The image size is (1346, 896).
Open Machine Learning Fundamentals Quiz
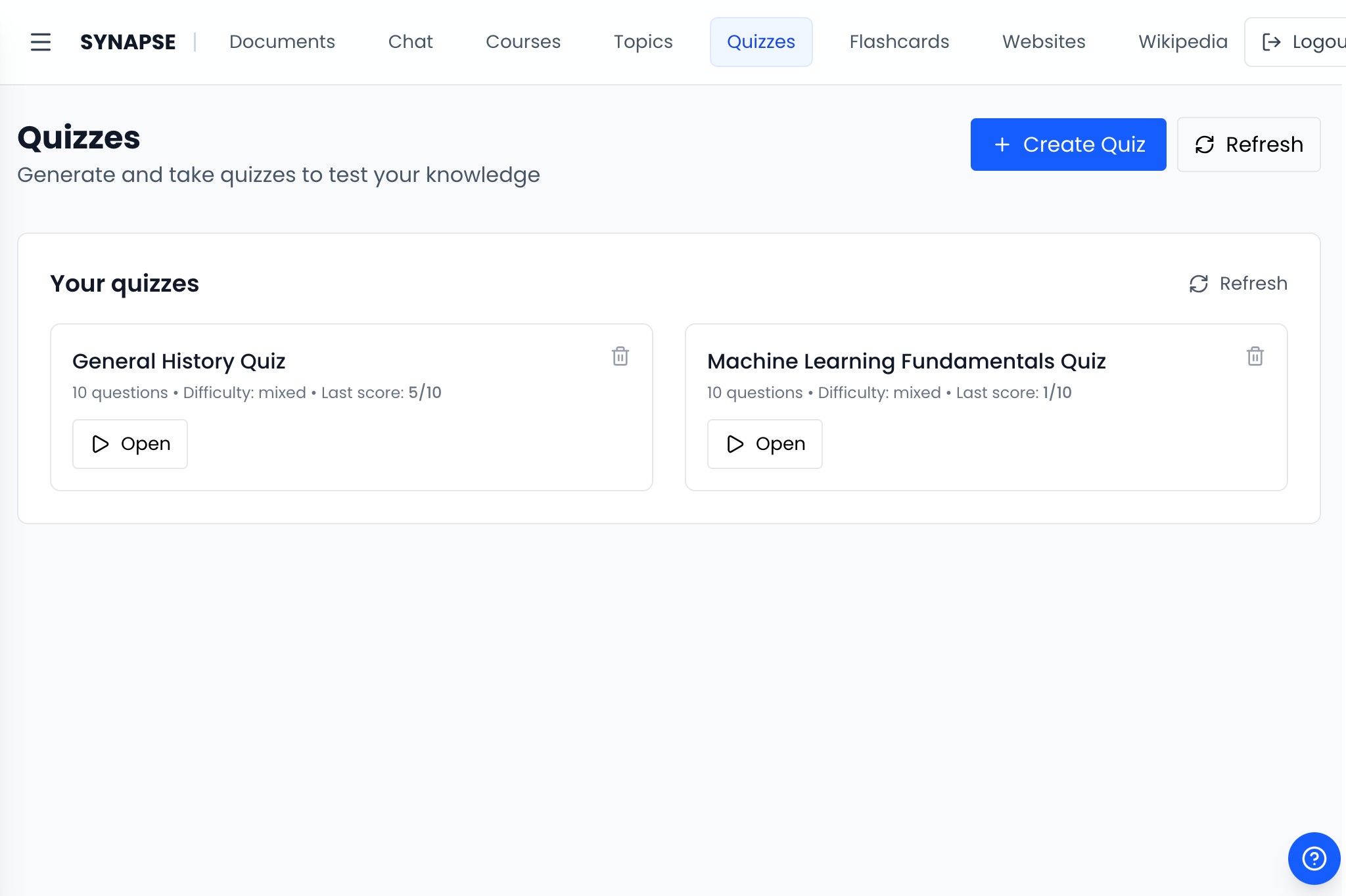click(764, 444)
